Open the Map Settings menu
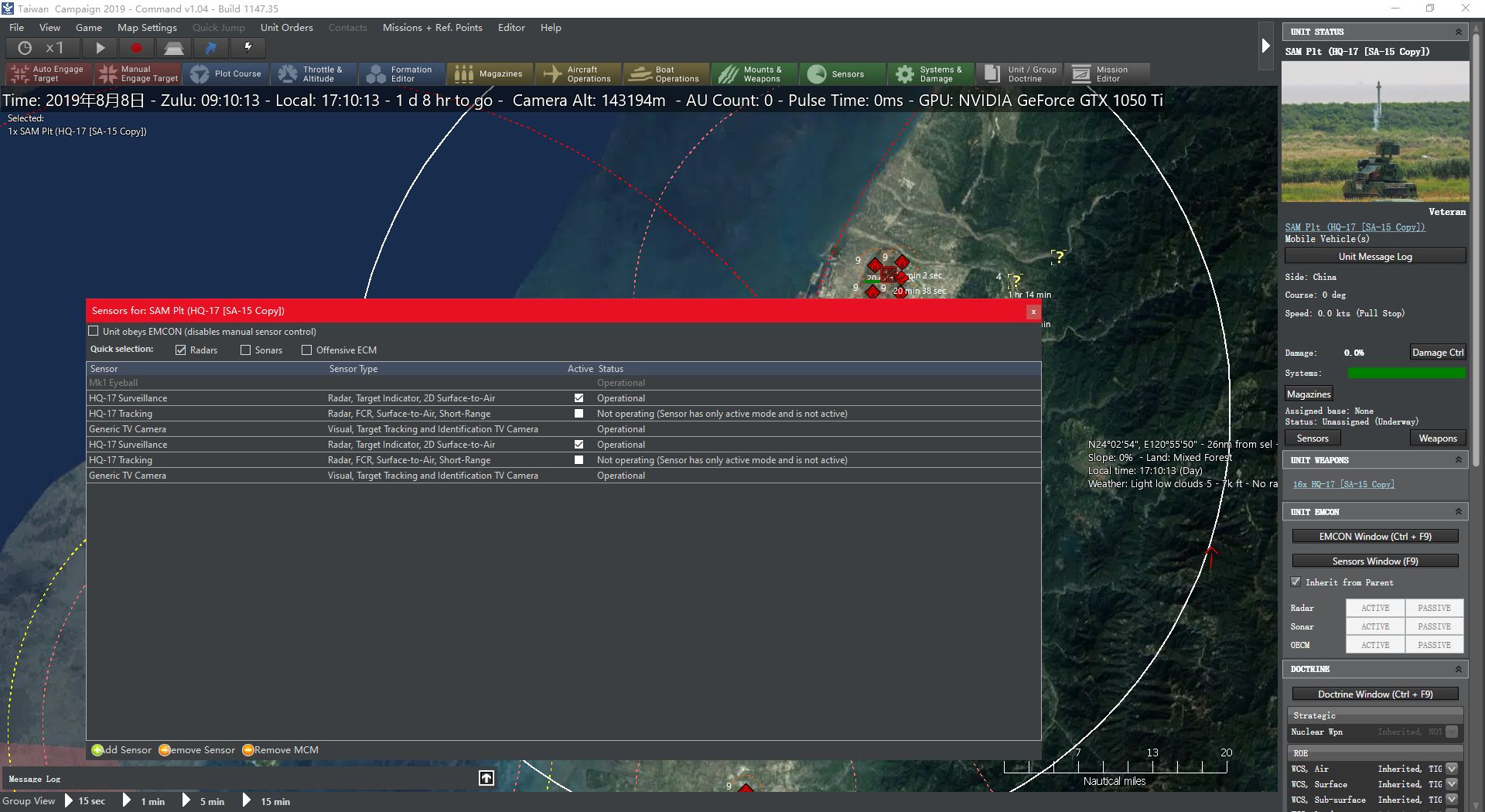Image resolution: width=1485 pixels, height=812 pixels. coord(147,27)
